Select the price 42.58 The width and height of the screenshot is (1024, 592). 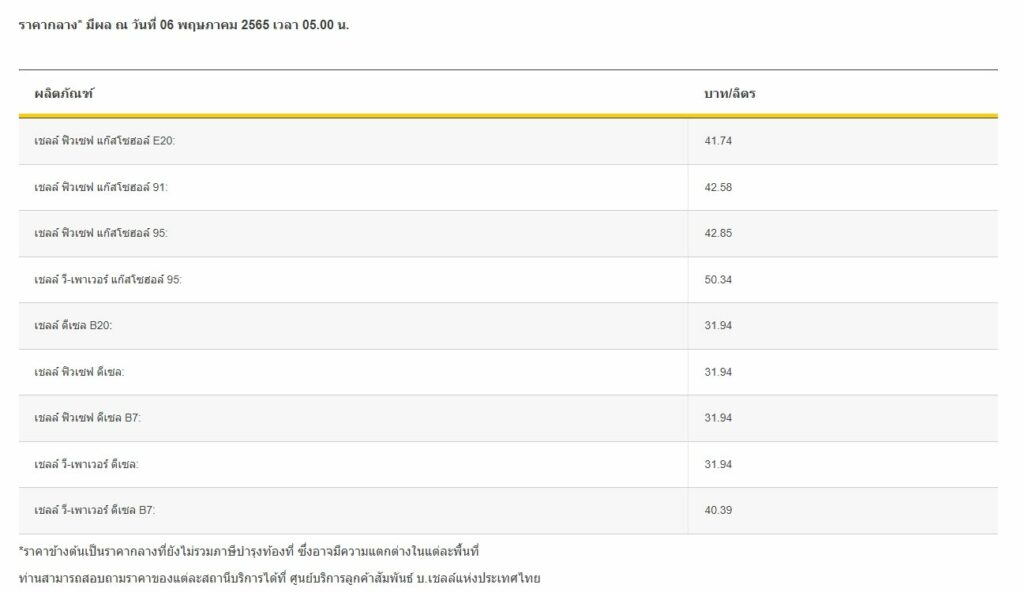718,187
